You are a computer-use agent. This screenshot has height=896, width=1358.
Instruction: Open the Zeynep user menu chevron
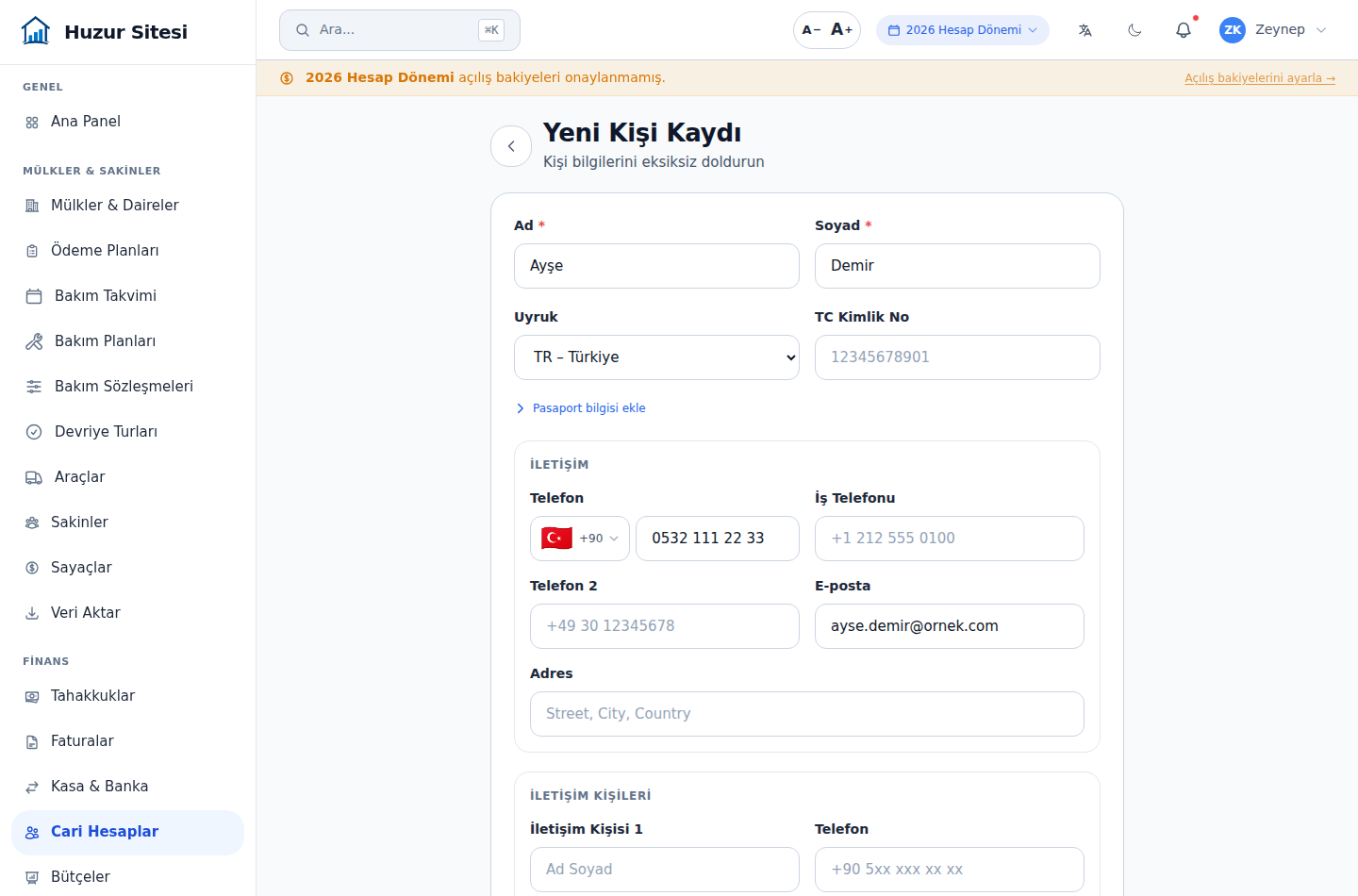1321,30
